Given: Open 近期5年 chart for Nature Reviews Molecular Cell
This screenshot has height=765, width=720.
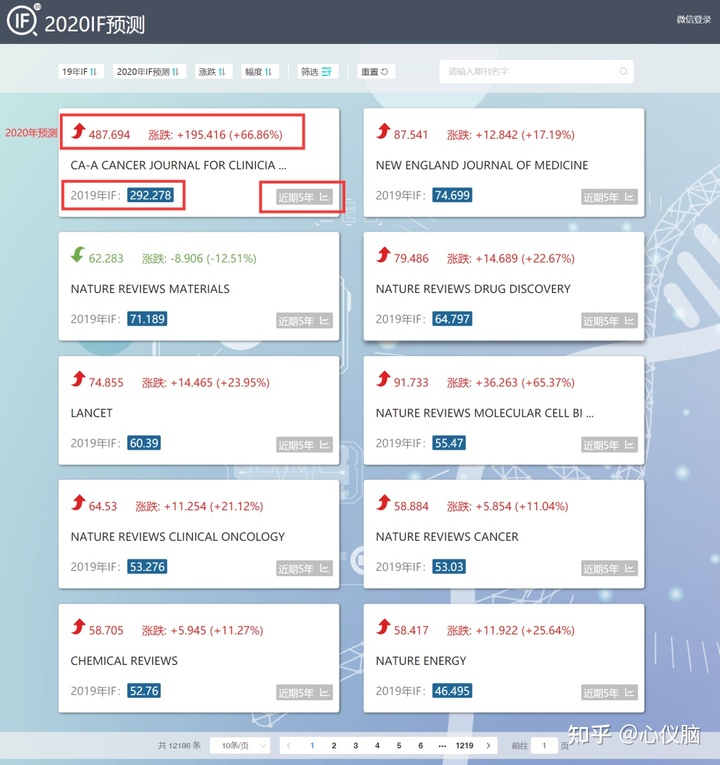Looking at the screenshot, I should click(609, 445).
